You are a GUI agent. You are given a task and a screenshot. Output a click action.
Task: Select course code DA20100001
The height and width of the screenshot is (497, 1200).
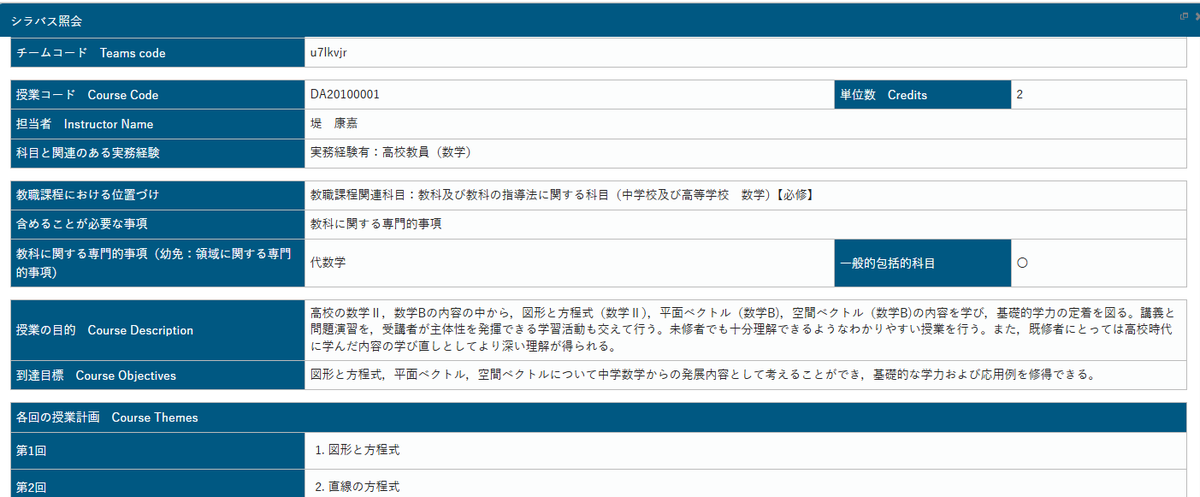pyautogui.click(x=345, y=95)
